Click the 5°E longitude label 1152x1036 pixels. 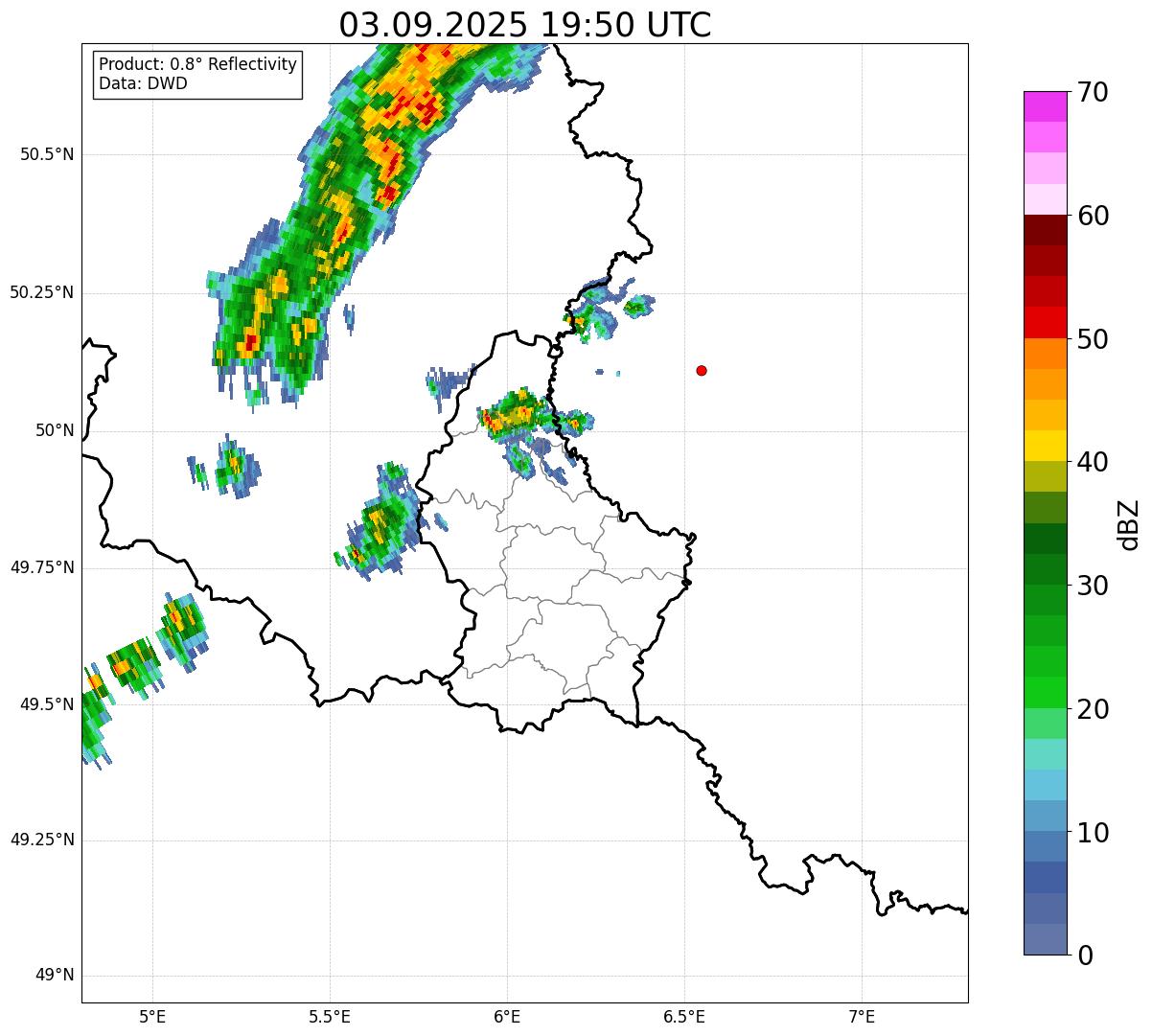(x=153, y=1017)
